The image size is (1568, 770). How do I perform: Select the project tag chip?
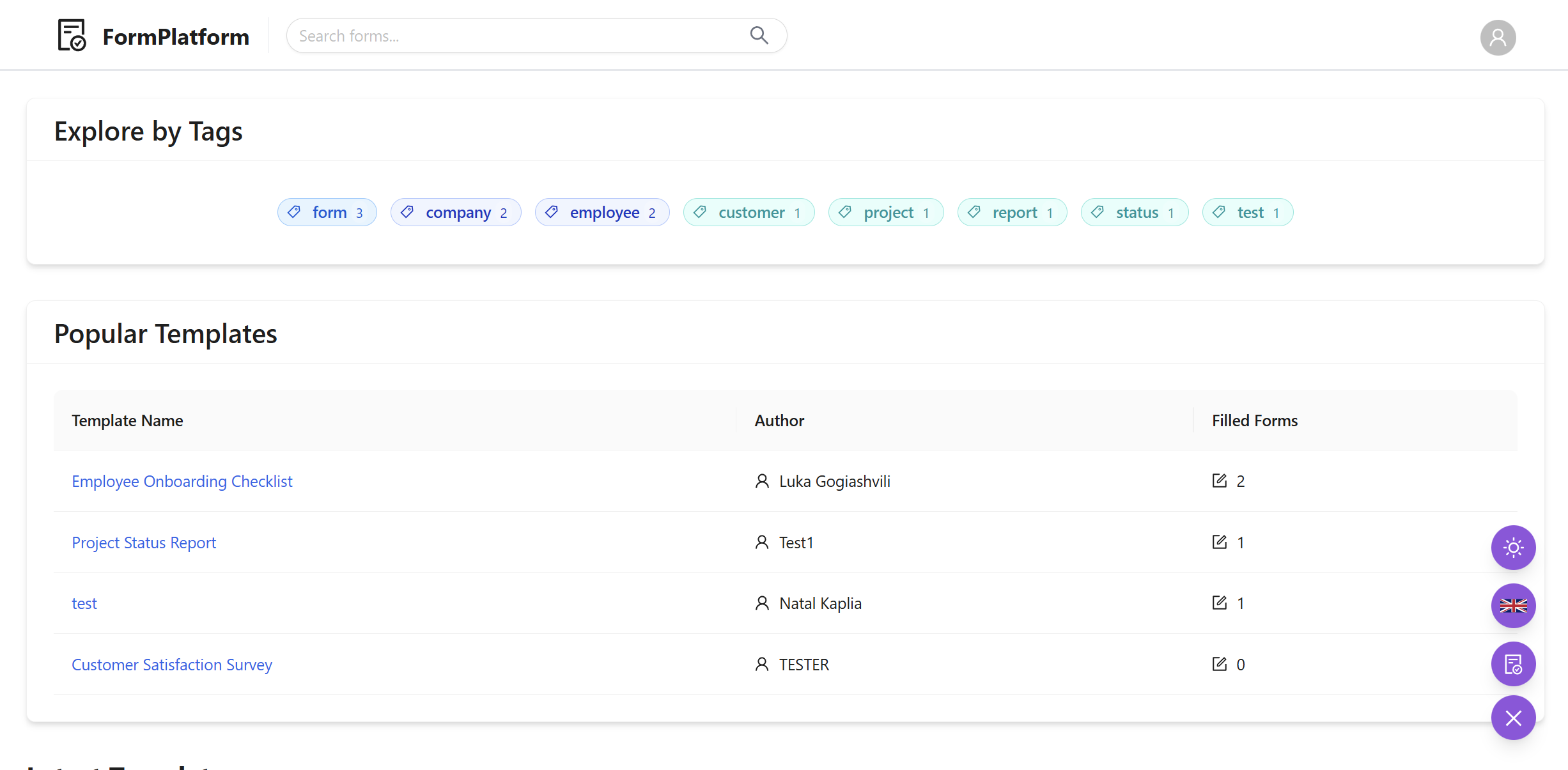(886, 212)
